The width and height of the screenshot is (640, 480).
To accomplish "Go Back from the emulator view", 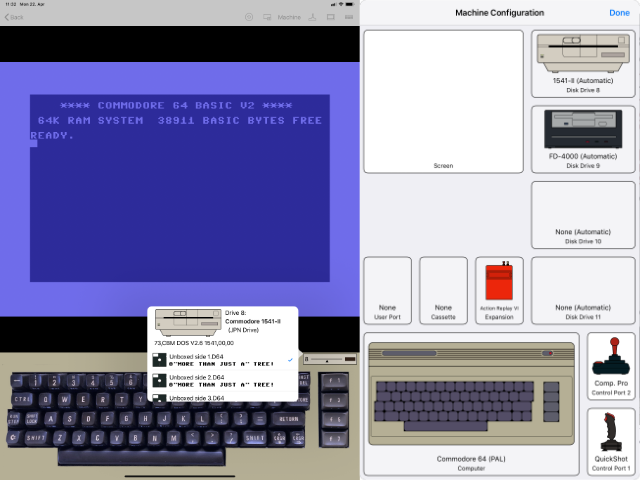I will coord(15,17).
